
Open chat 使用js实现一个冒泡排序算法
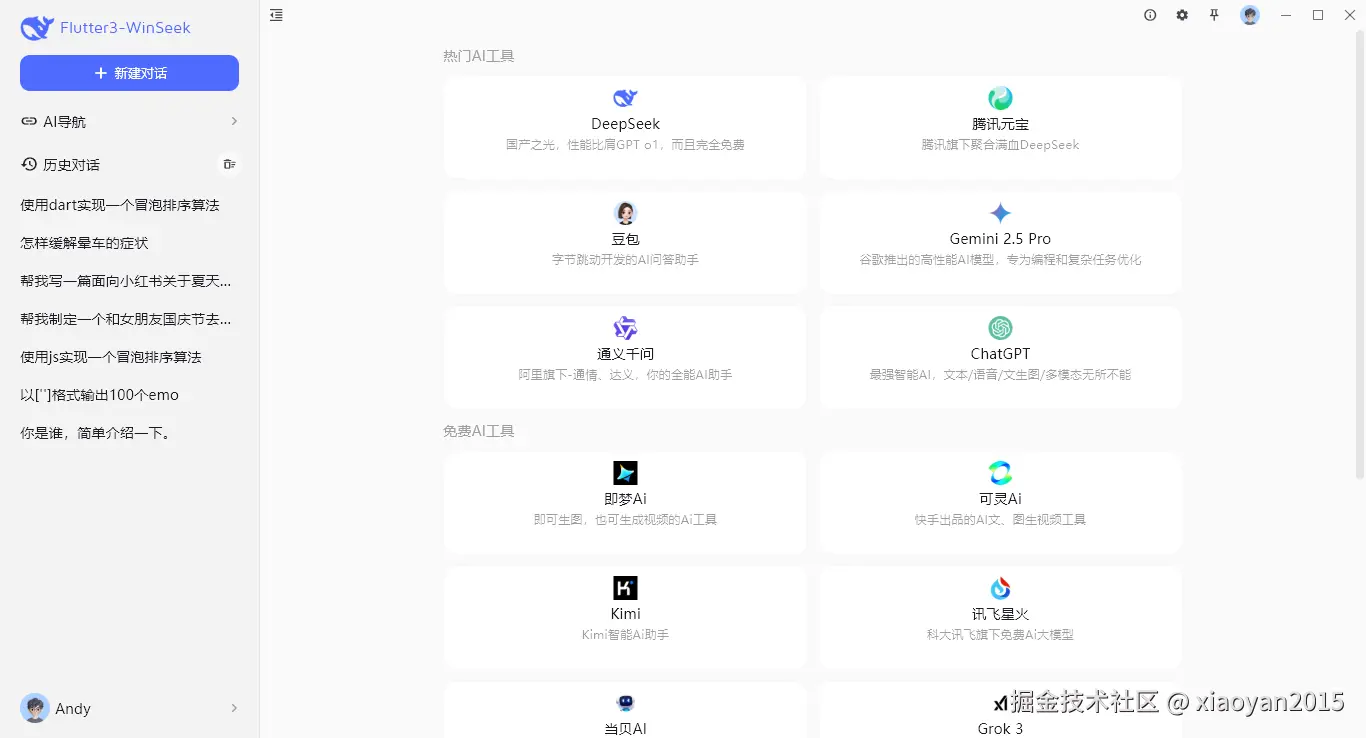tap(111, 357)
